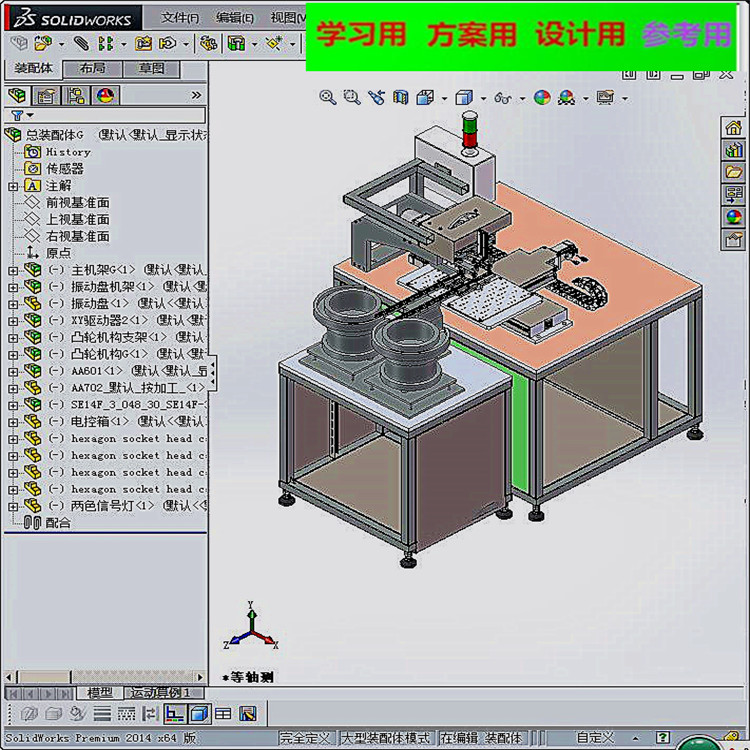
Task: Click the View Settings monitor icon
Action: 606,98
